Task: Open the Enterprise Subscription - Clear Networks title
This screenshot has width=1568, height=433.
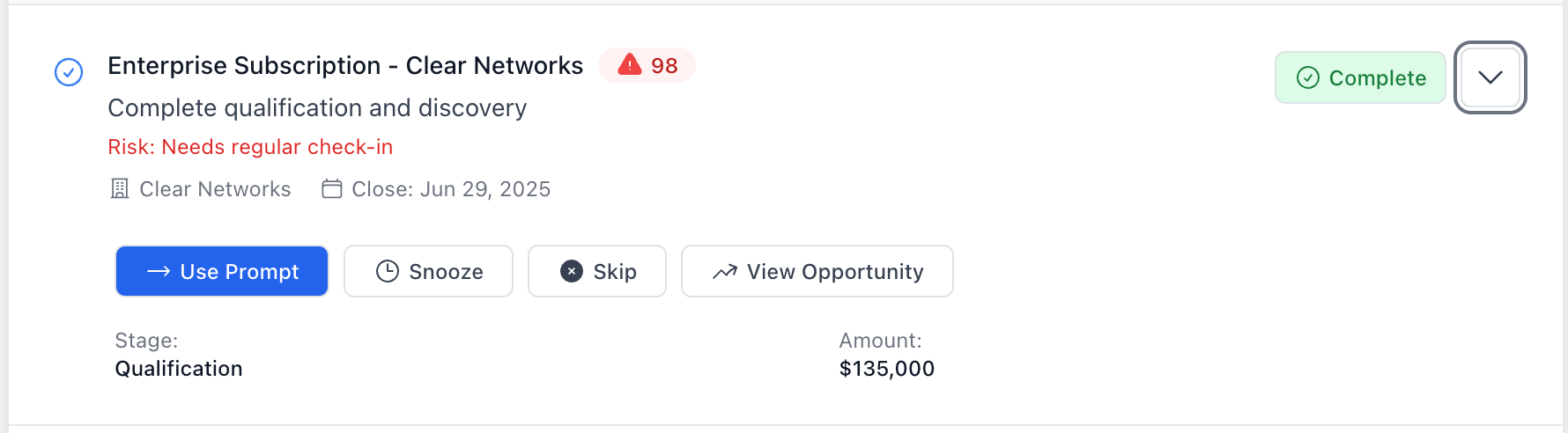Action: pos(345,66)
